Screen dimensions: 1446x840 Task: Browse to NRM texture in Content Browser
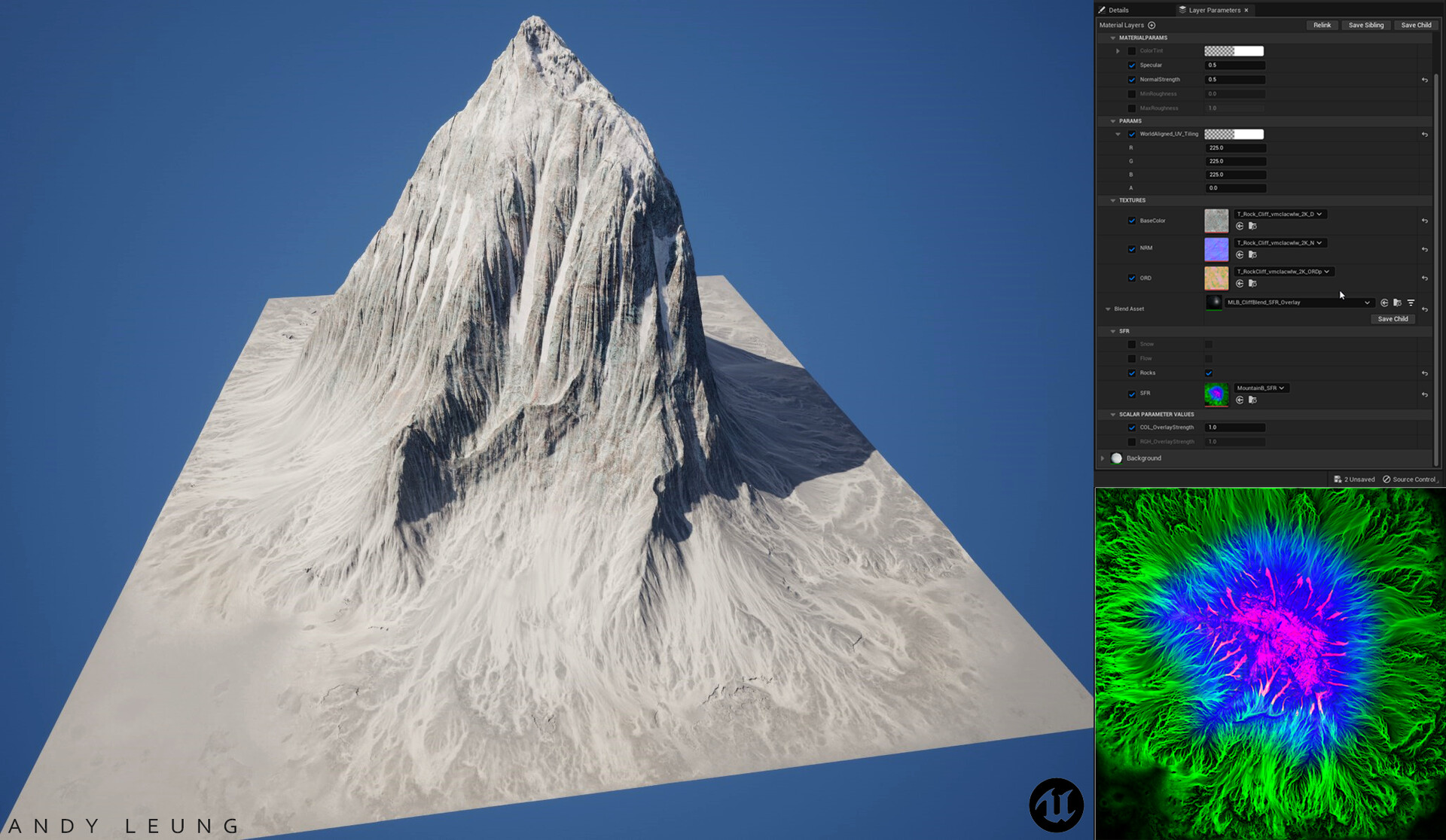tap(1252, 254)
